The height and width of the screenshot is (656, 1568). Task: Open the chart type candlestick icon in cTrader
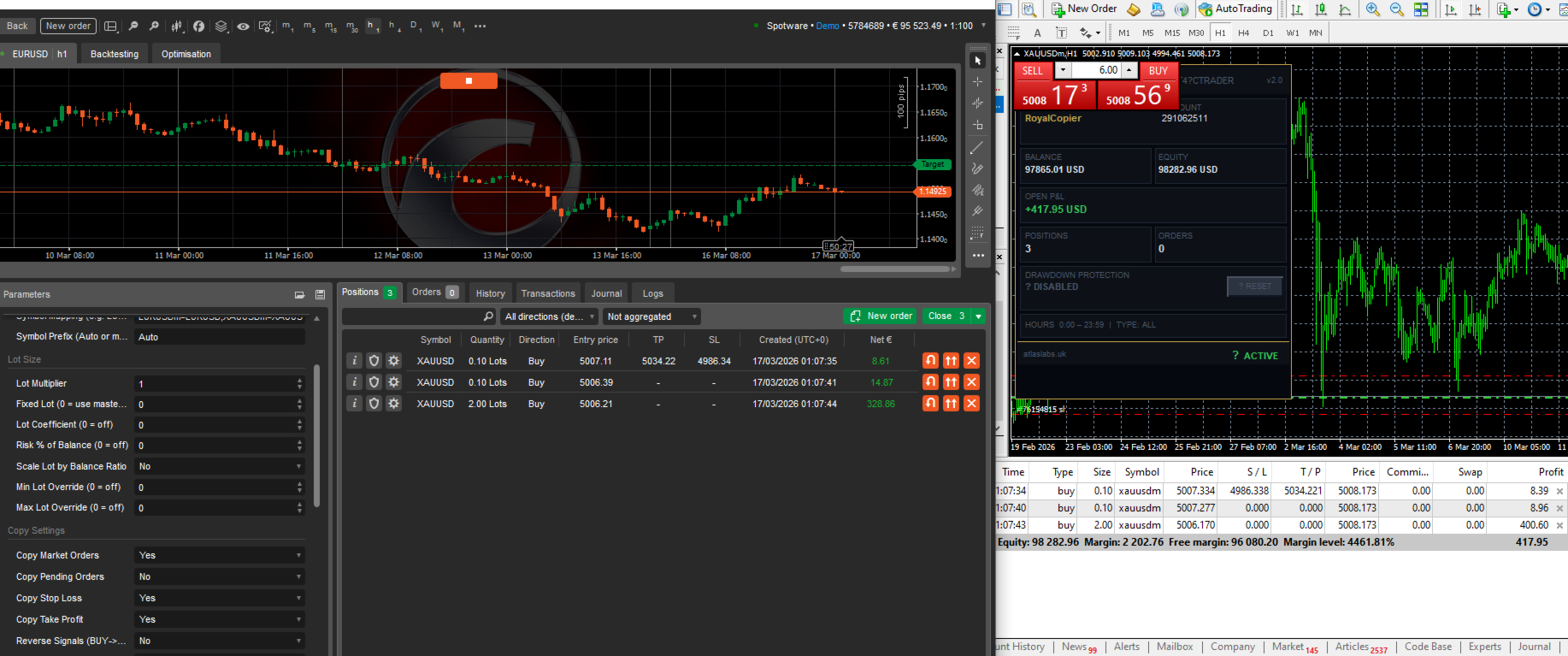[x=177, y=27]
